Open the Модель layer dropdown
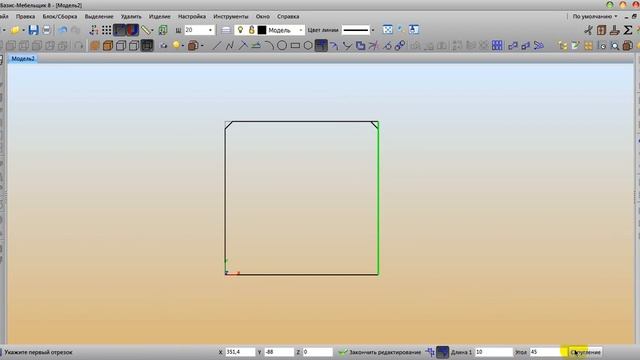The width and height of the screenshot is (640, 360). [301, 30]
